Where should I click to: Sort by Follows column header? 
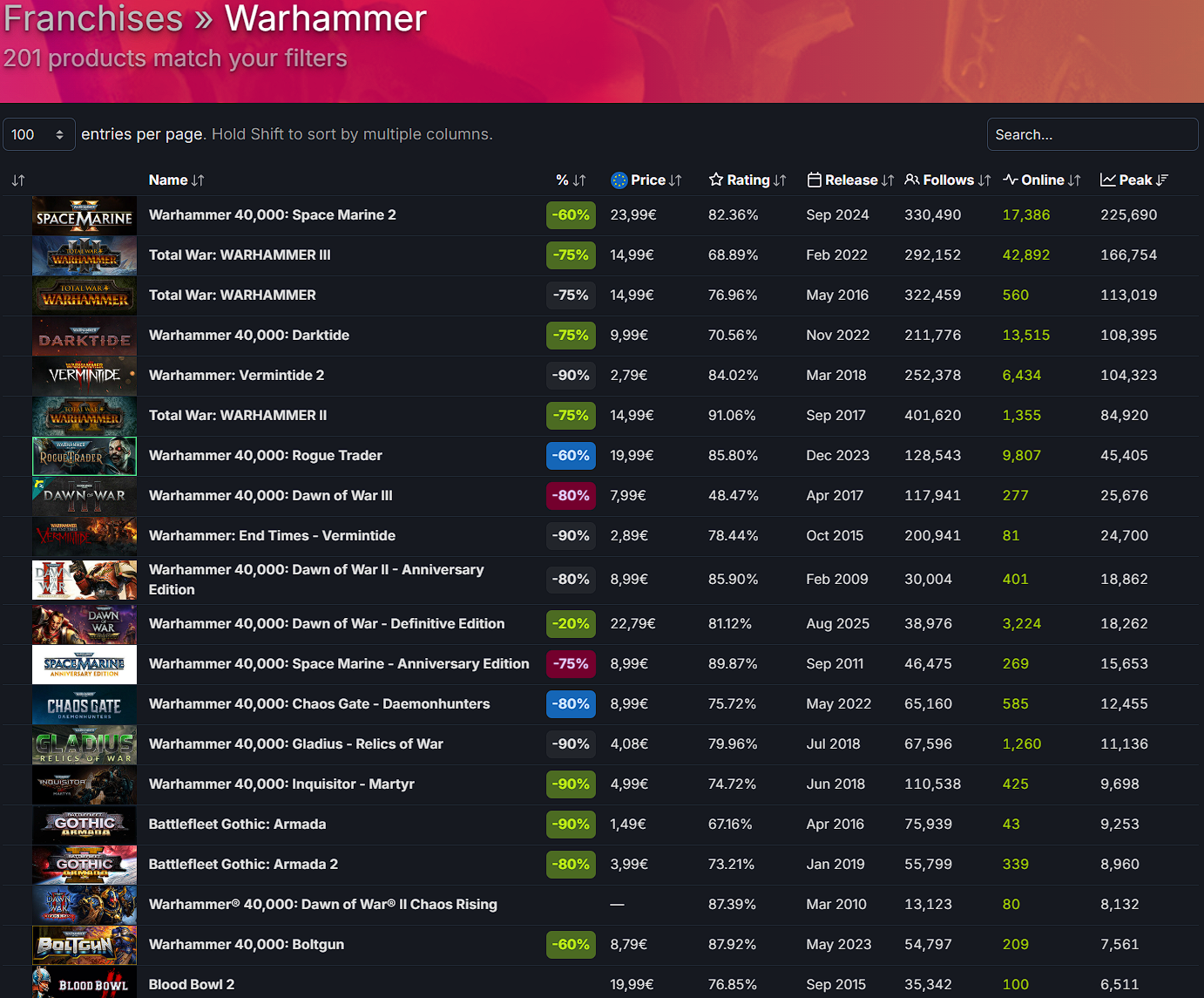[x=948, y=180]
